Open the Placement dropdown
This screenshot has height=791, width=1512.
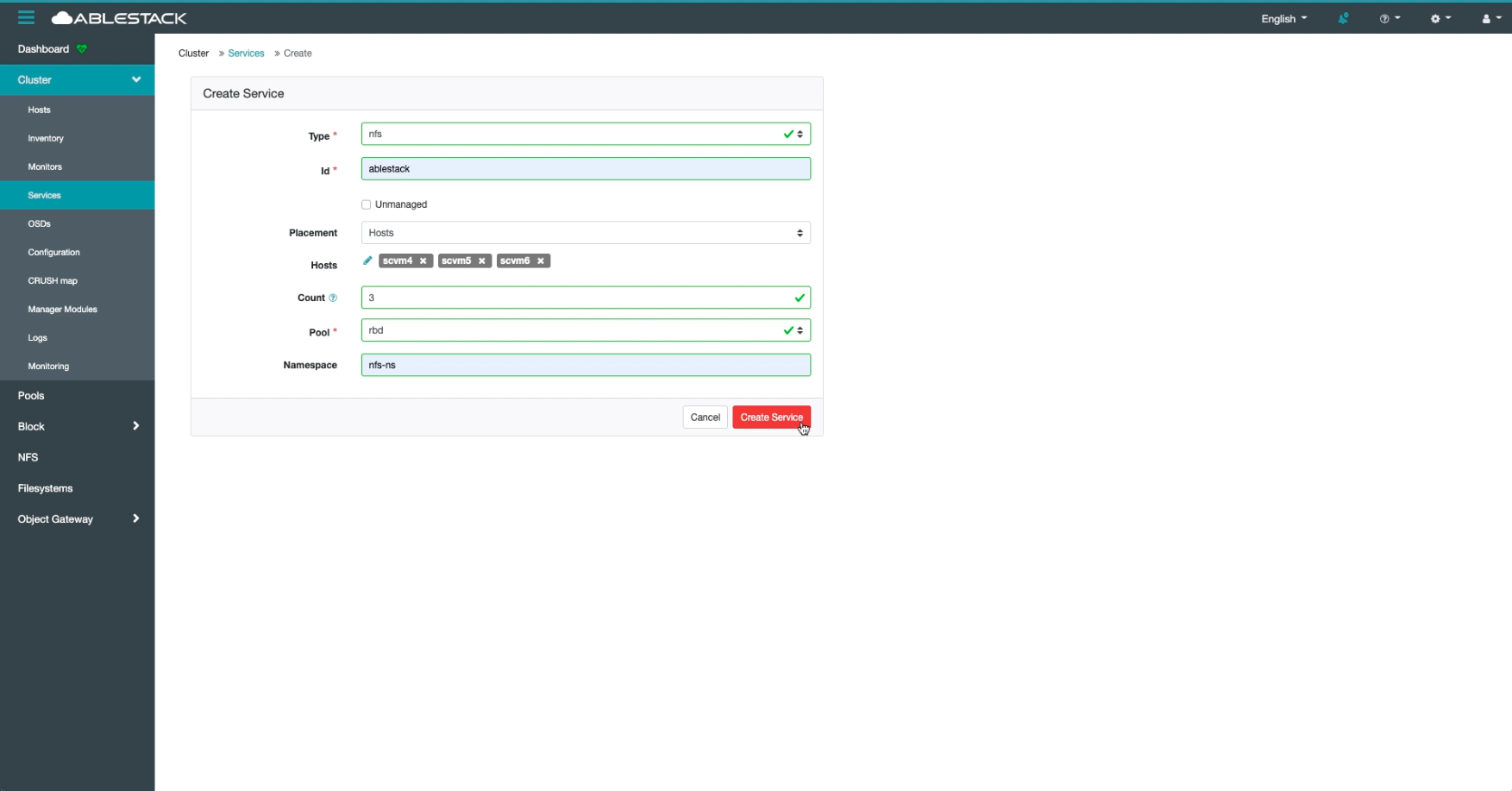coord(586,233)
